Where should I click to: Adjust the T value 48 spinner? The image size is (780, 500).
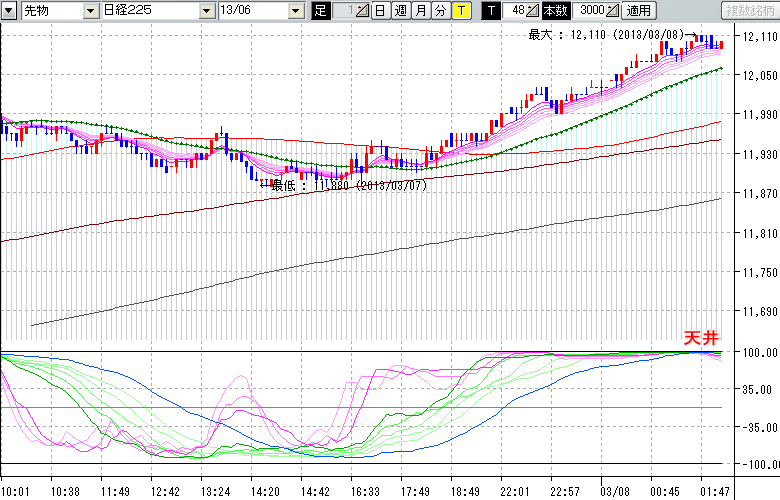(x=533, y=11)
